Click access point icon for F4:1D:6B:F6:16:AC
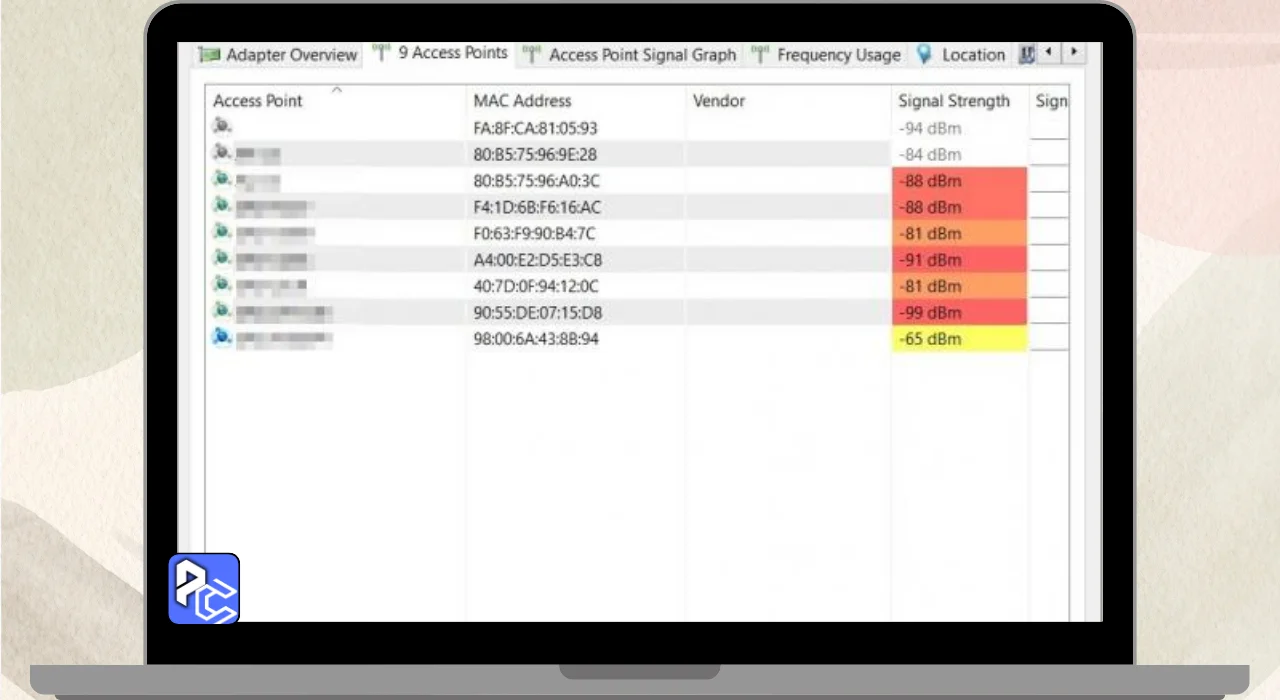This screenshot has height=700, width=1280. 222,206
